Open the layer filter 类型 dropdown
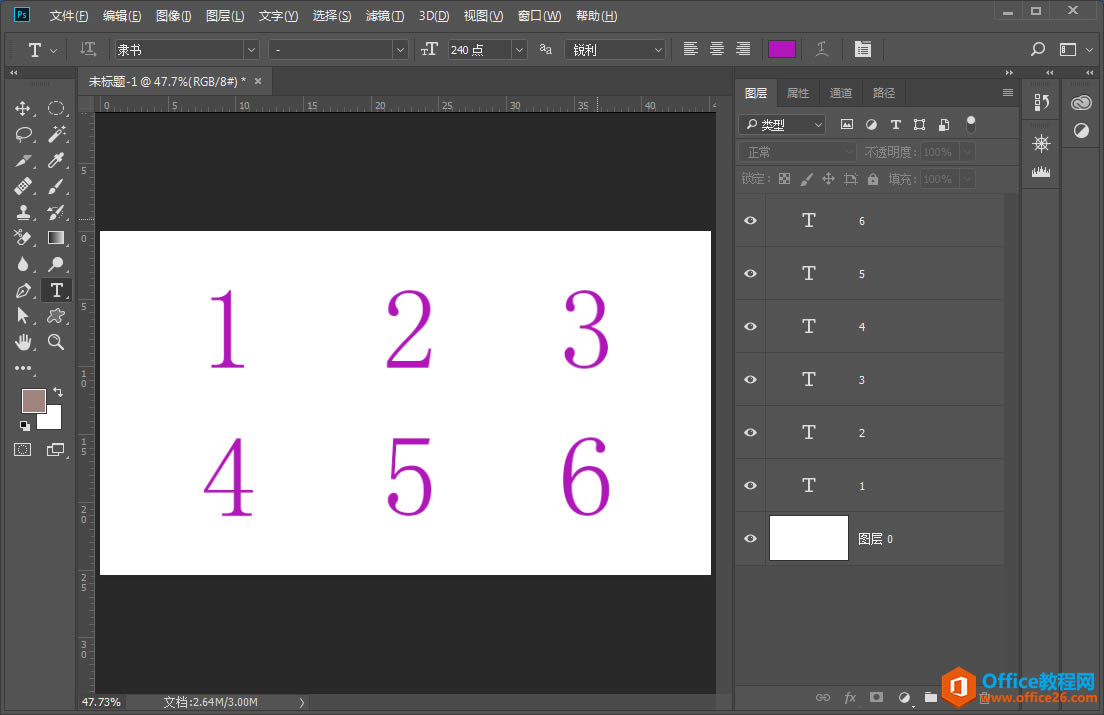 [x=782, y=125]
